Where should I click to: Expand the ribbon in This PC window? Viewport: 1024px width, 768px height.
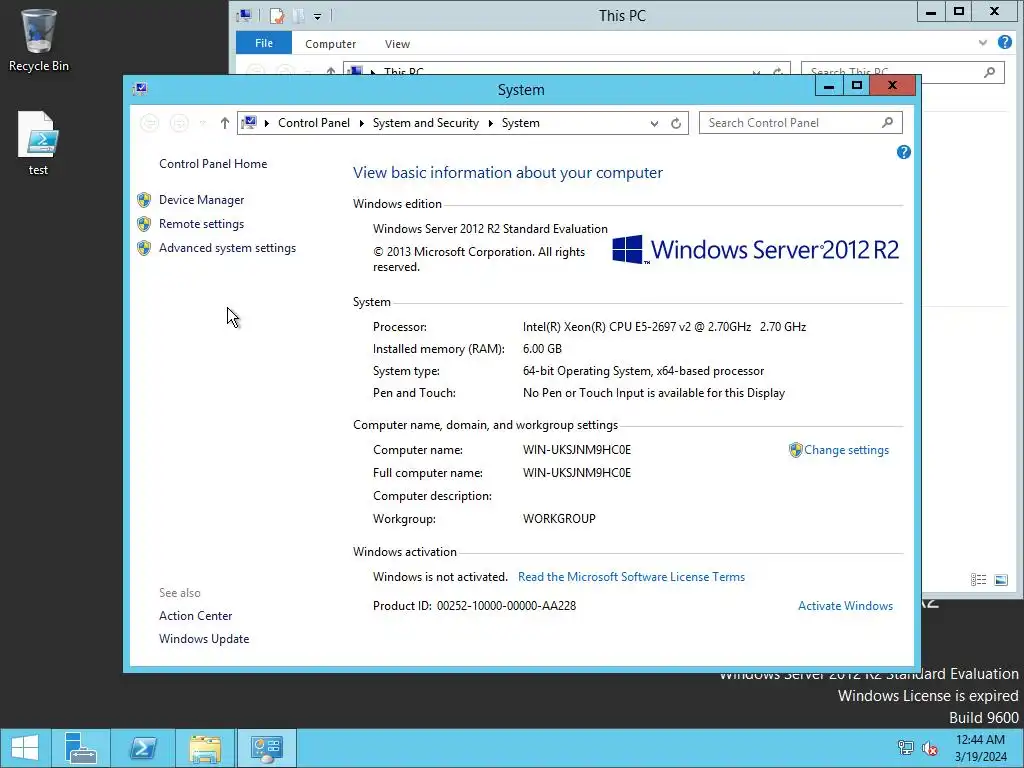click(982, 43)
